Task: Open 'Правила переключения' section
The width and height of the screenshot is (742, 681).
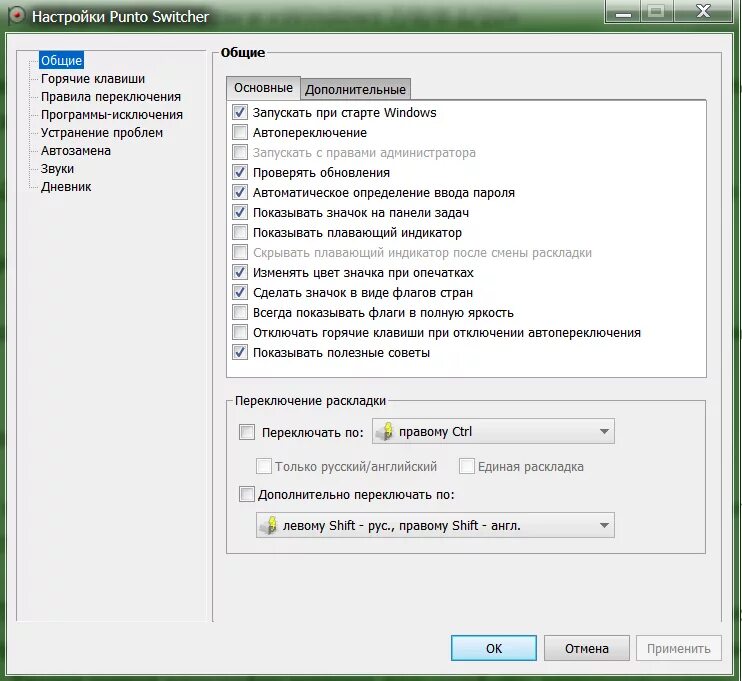Action: (x=111, y=97)
